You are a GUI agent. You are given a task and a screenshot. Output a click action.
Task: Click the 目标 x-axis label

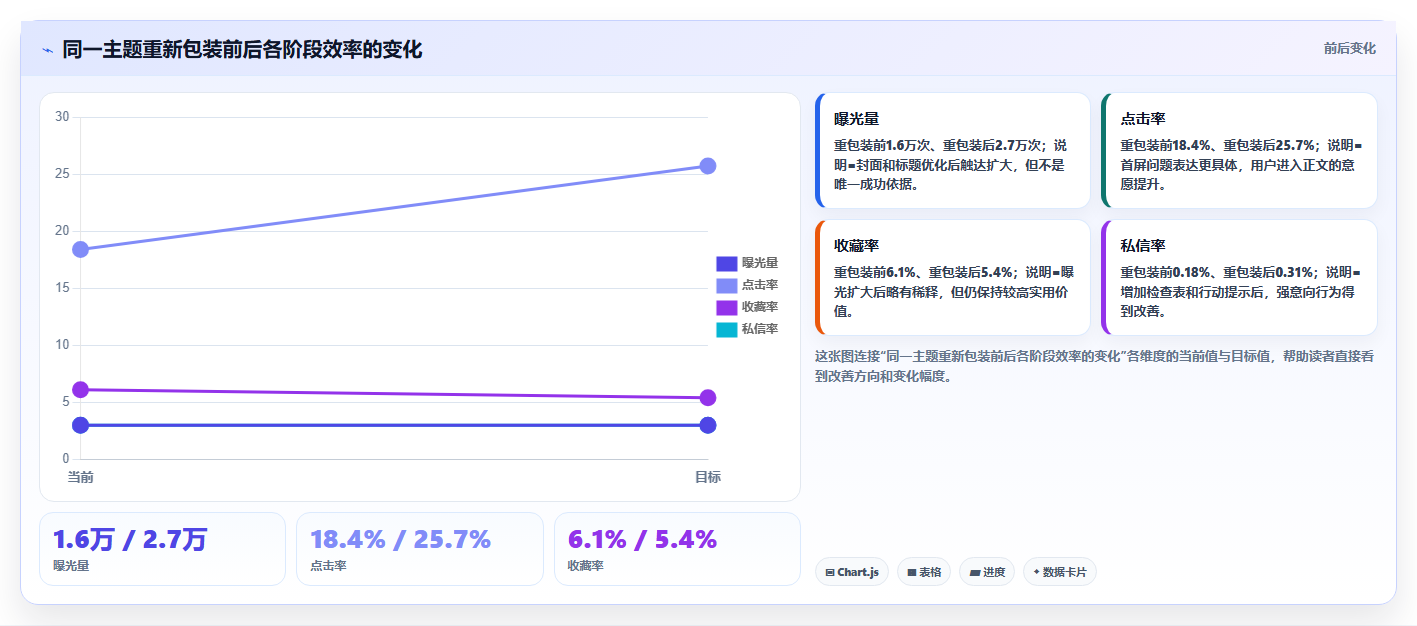(708, 477)
